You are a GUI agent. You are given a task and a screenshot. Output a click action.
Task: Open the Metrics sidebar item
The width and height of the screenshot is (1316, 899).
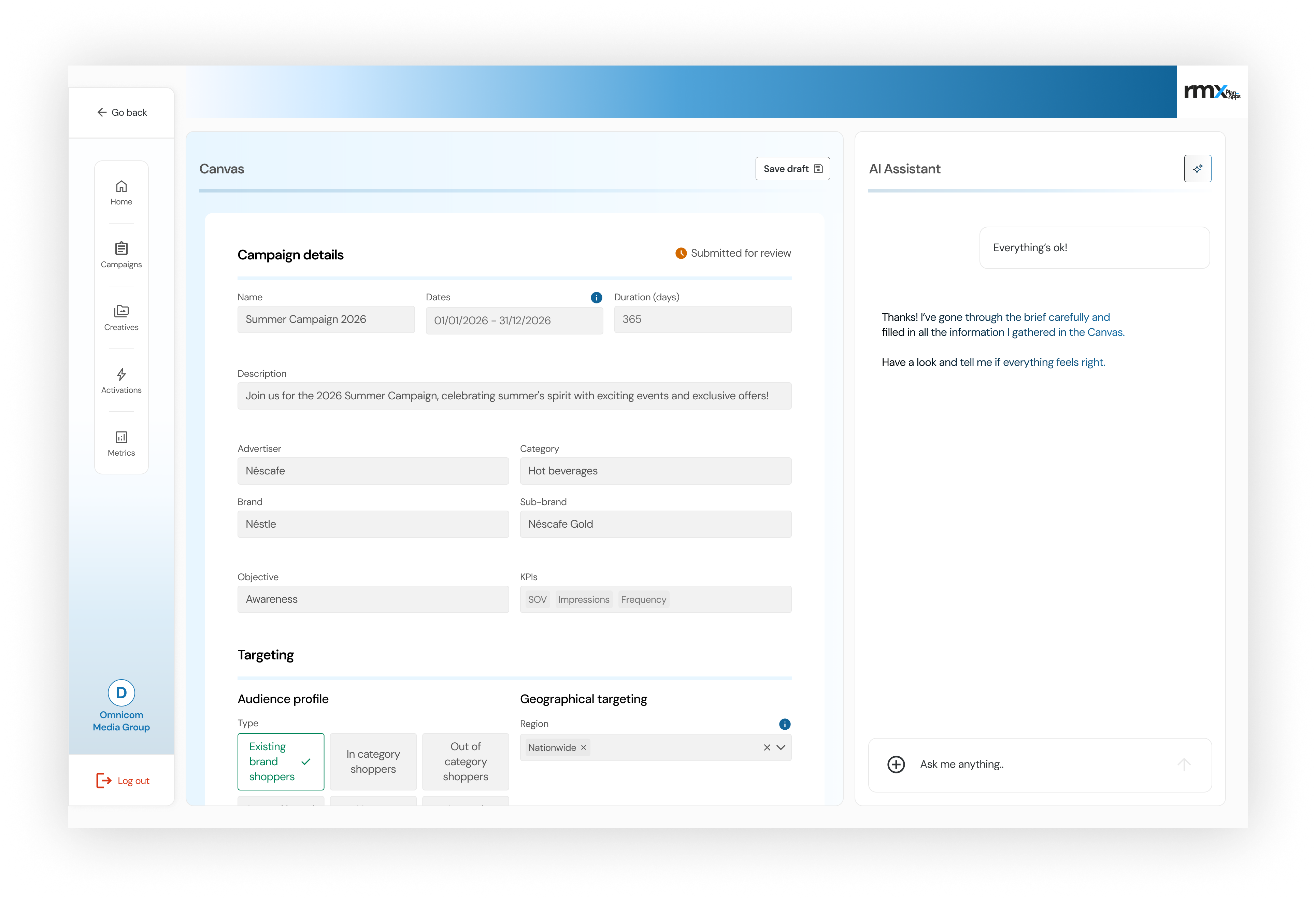point(121,444)
